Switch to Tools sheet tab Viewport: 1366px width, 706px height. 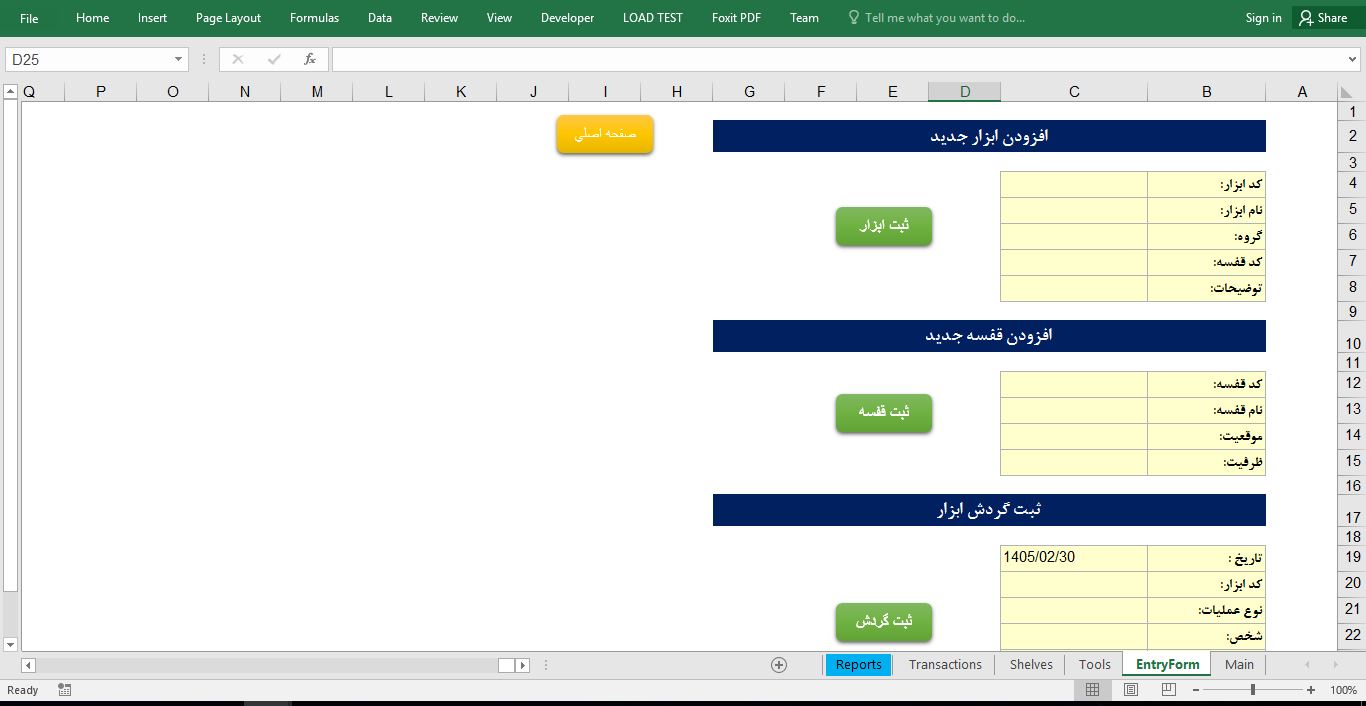pyautogui.click(x=1094, y=665)
